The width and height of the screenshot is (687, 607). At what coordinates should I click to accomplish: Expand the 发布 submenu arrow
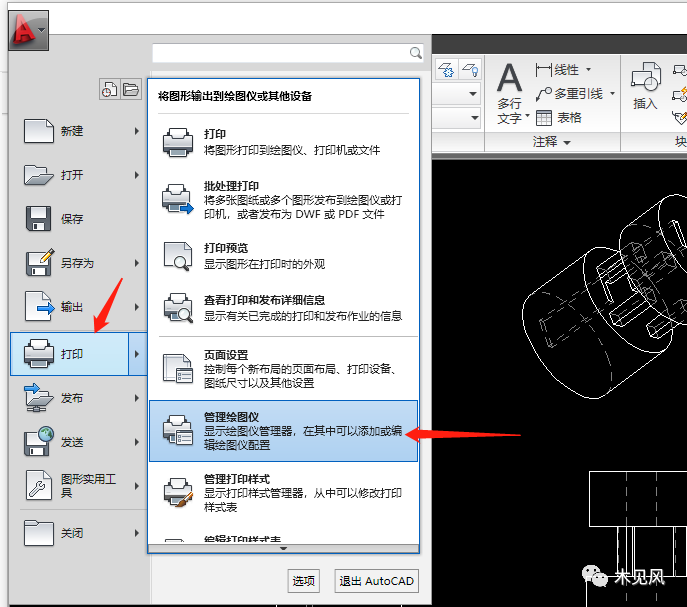point(137,398)
